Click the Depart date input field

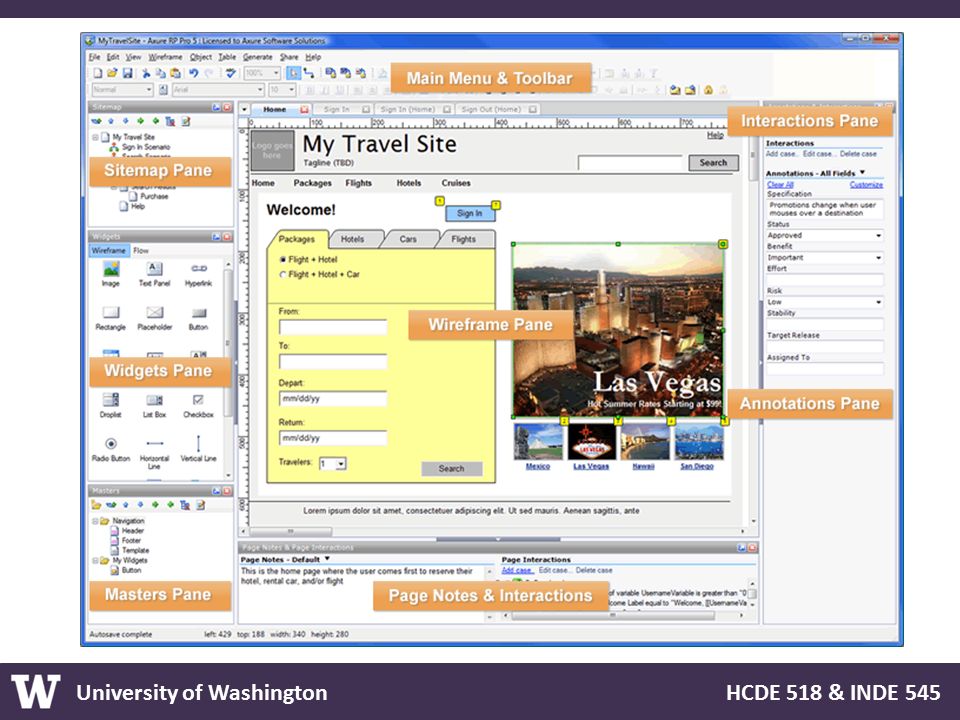(333, 399)
